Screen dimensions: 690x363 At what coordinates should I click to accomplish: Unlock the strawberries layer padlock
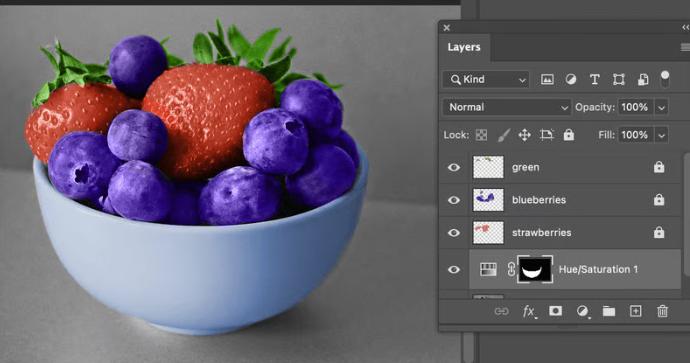tap(659, 232)
